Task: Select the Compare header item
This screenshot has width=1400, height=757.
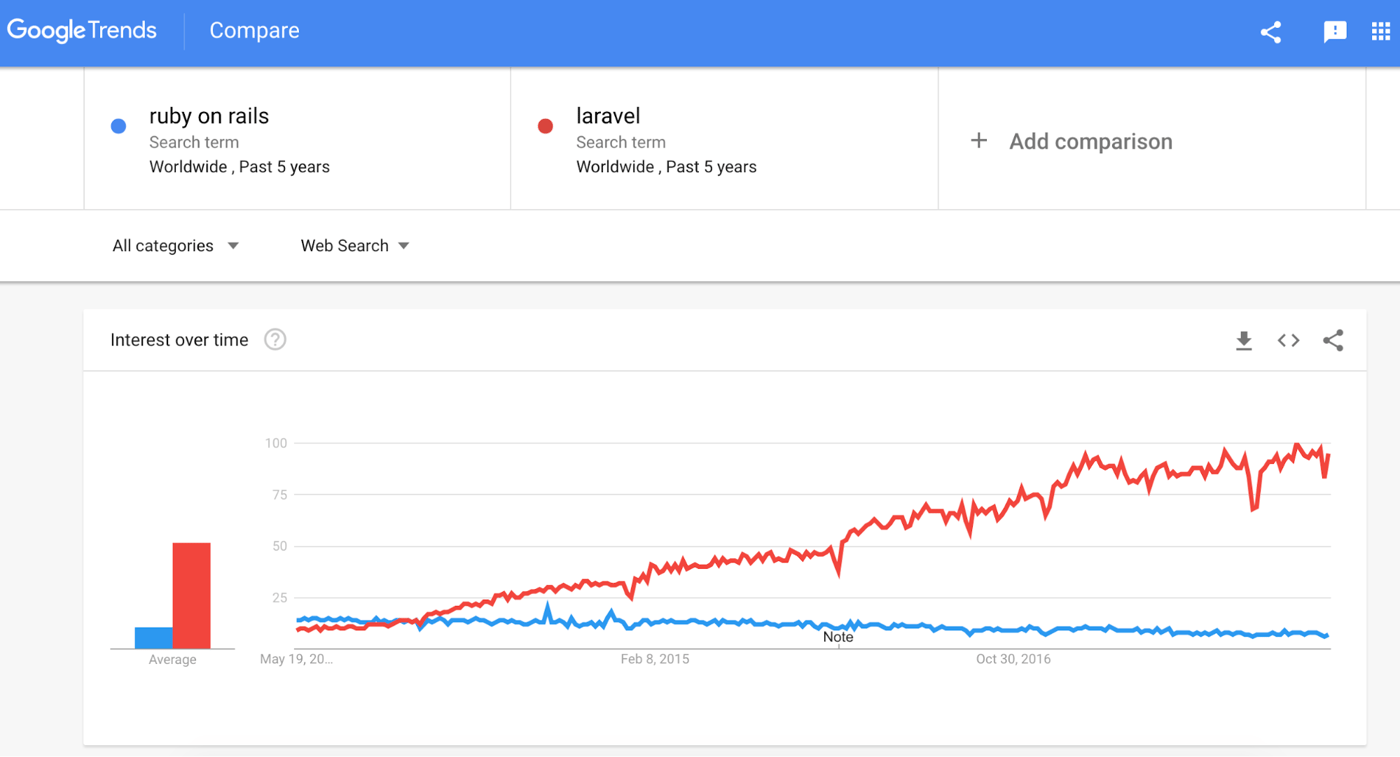Action: click(253, 30)
